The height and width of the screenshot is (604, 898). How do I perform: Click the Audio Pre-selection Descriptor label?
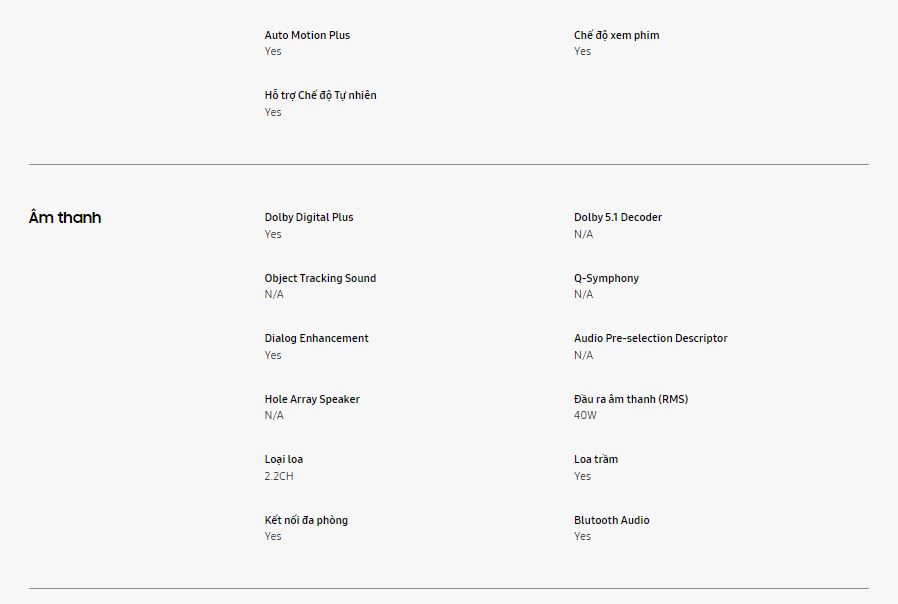point(650,338)
